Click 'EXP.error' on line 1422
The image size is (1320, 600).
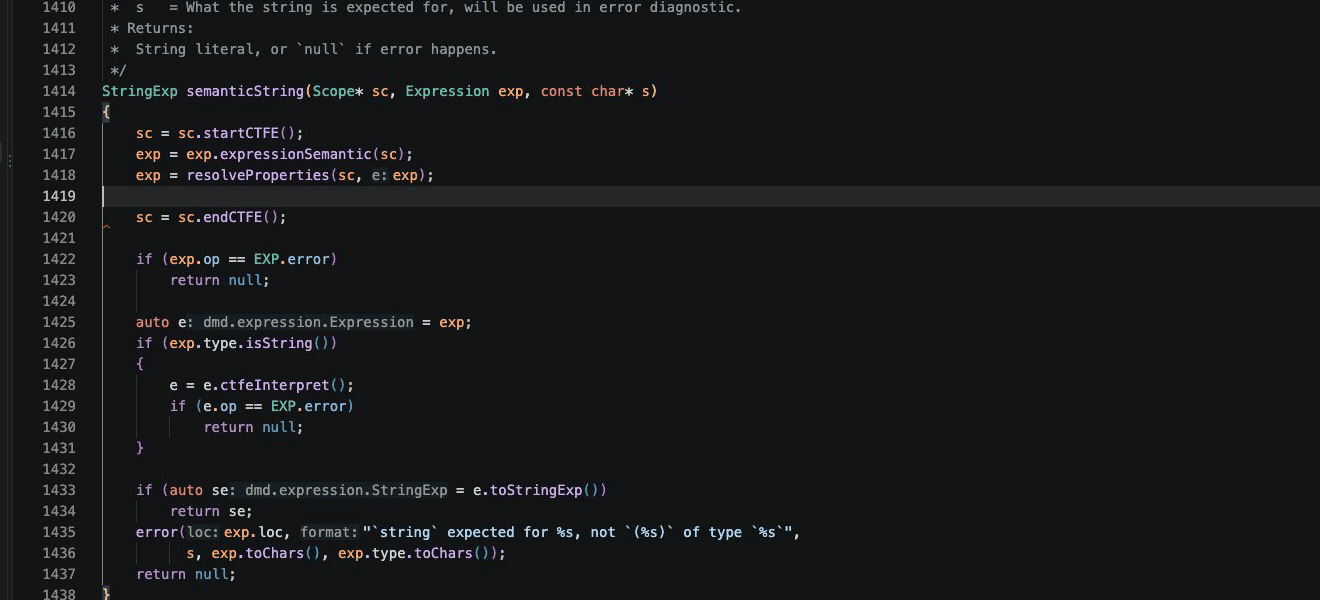point(291,259)
